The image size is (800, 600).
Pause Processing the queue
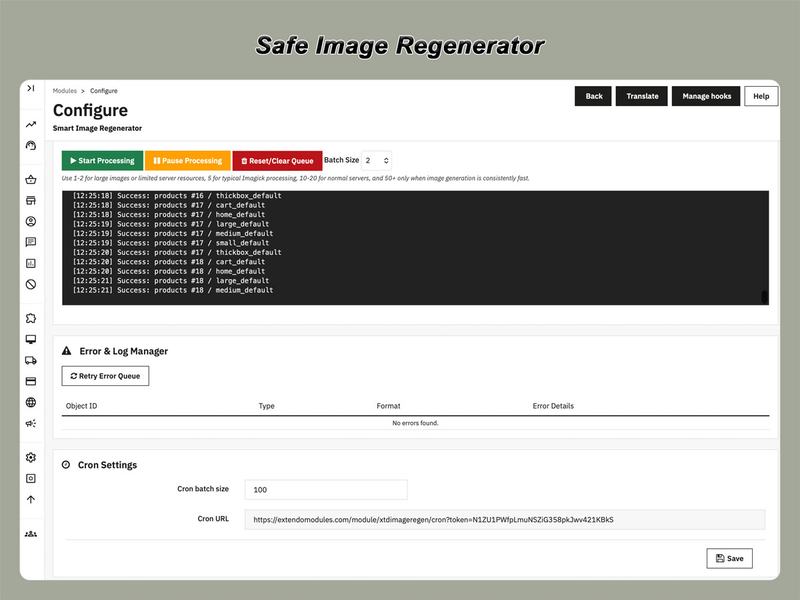(188, 160)
